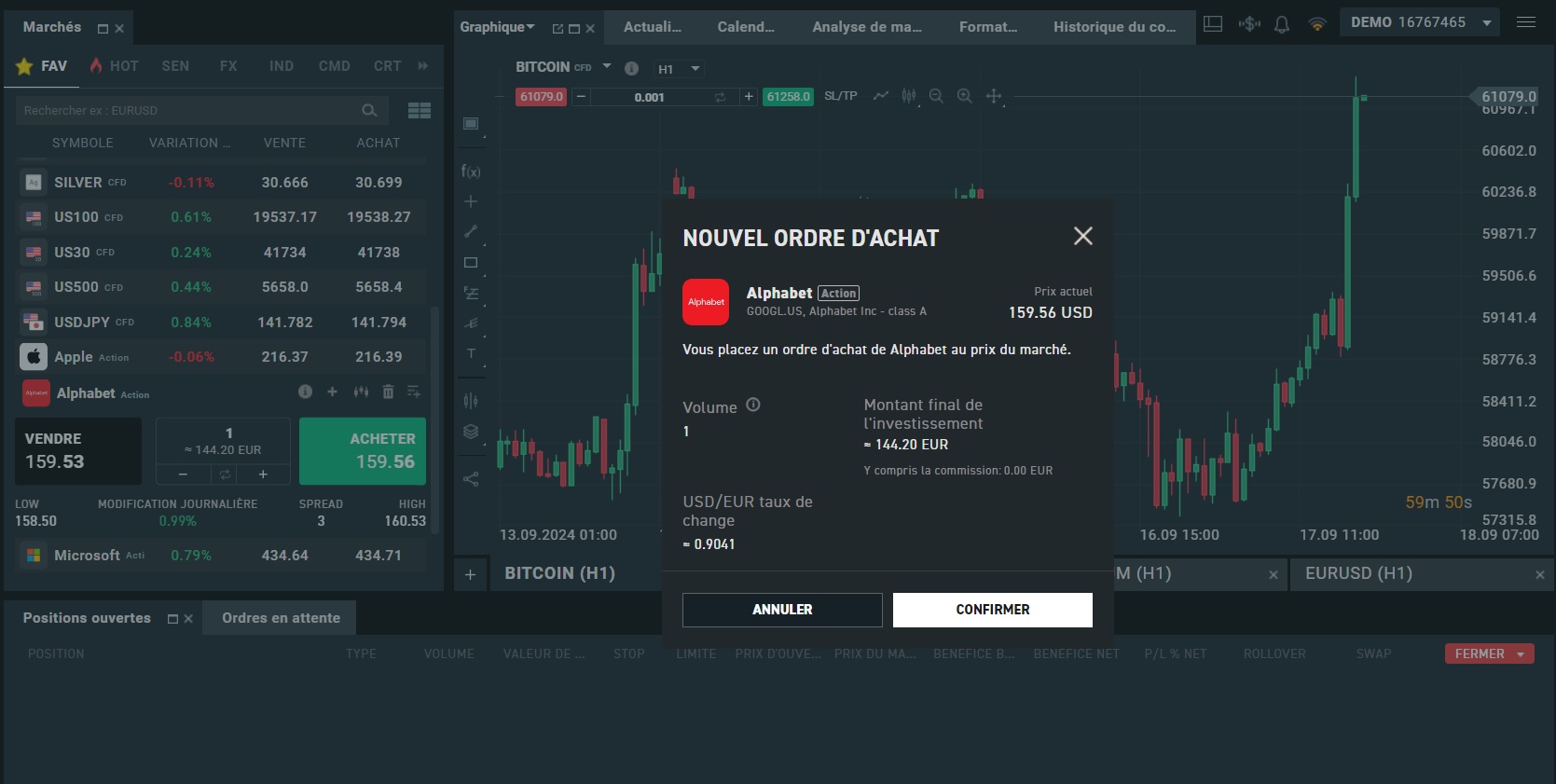Select the line chart type icon
This screenshot has width=1556, height=784.
pos(880,96)
